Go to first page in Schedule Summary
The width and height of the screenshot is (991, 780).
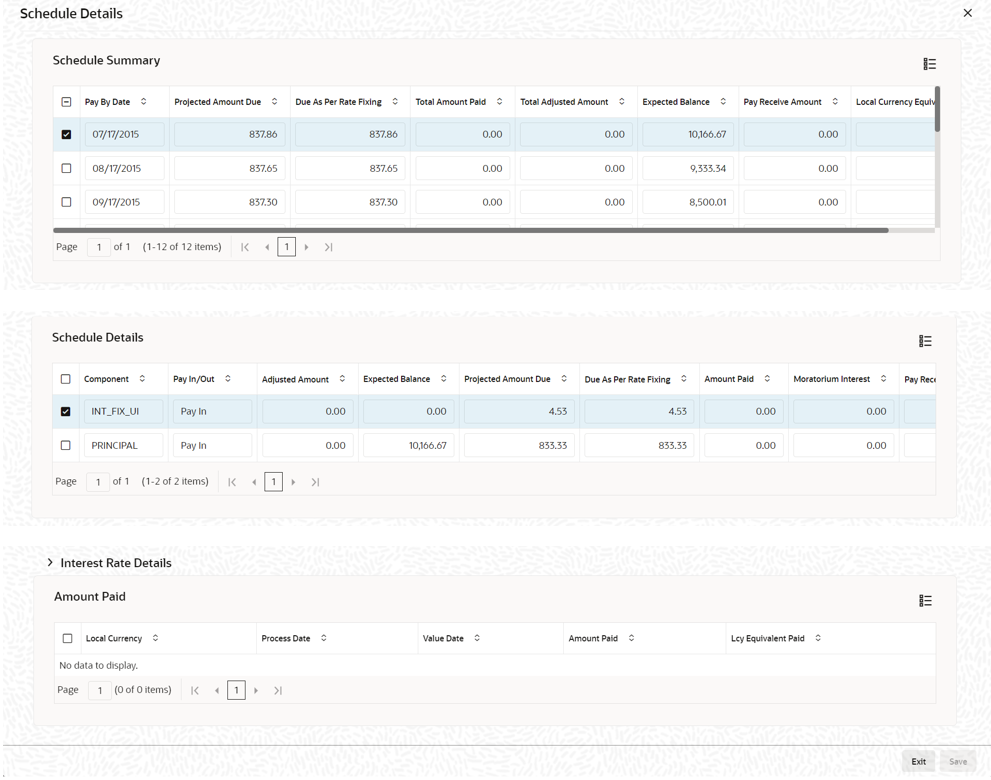pyautogui.click(x=245, y=247)
